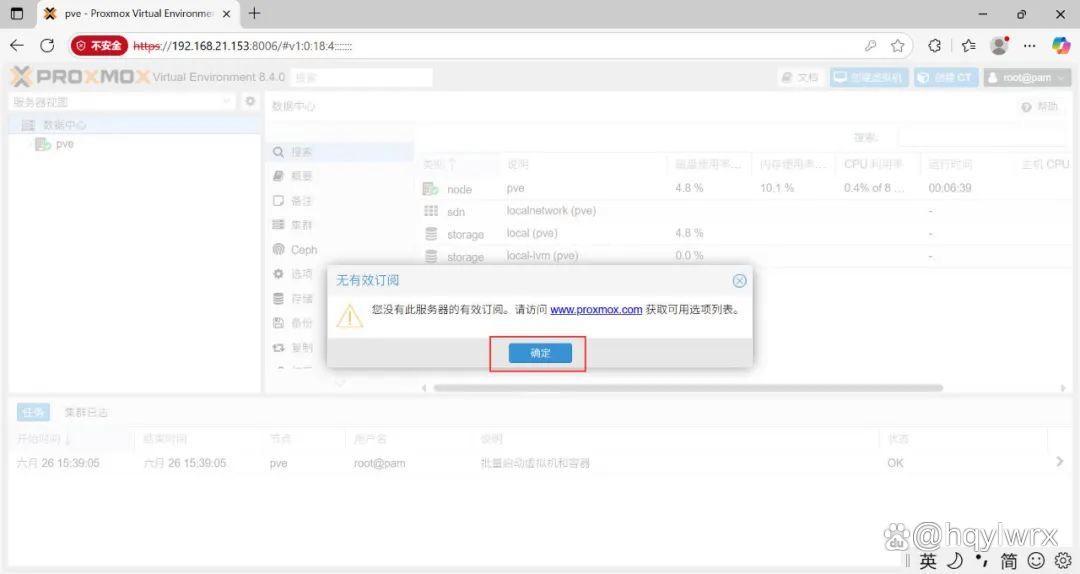Viewport: 1080px width, 574px height.
Task: Open browser more options menu
Action: [1030, 45]
